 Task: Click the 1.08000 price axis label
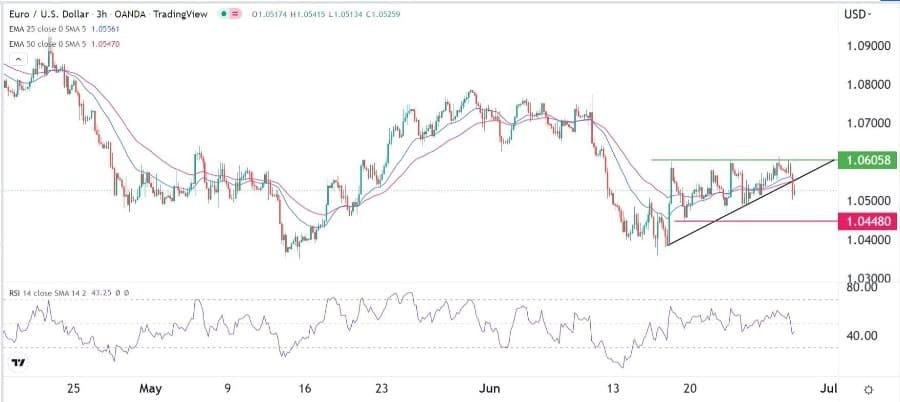tap(869, 85)
